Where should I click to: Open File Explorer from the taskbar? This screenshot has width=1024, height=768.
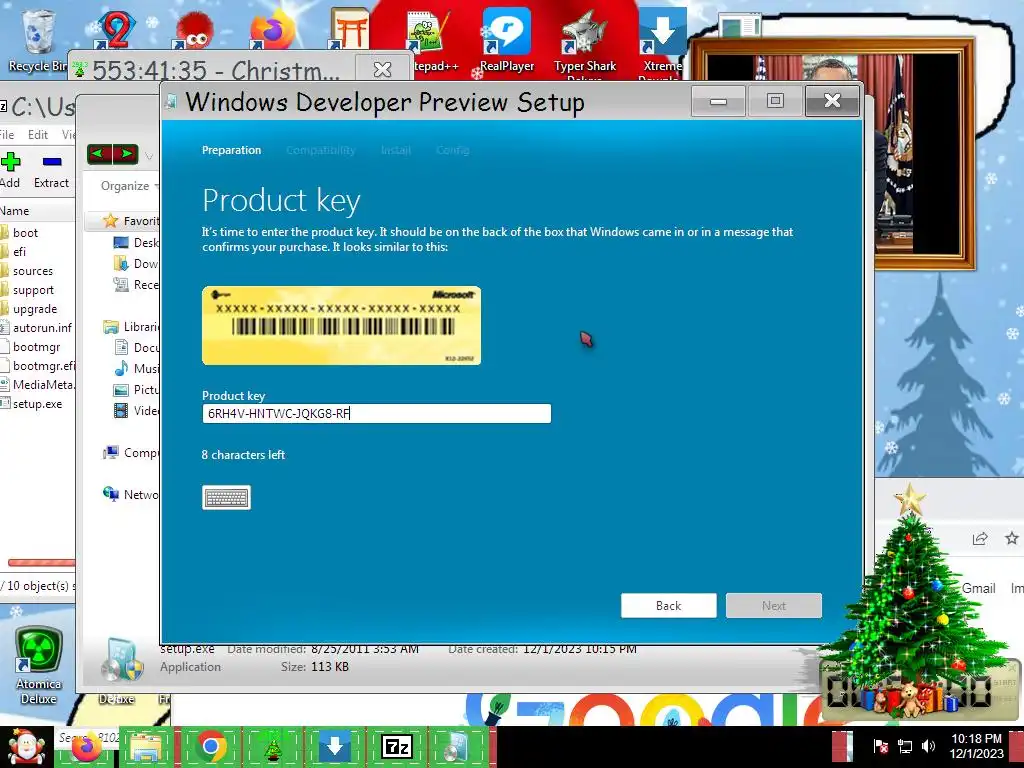click(x=148, y=746)
